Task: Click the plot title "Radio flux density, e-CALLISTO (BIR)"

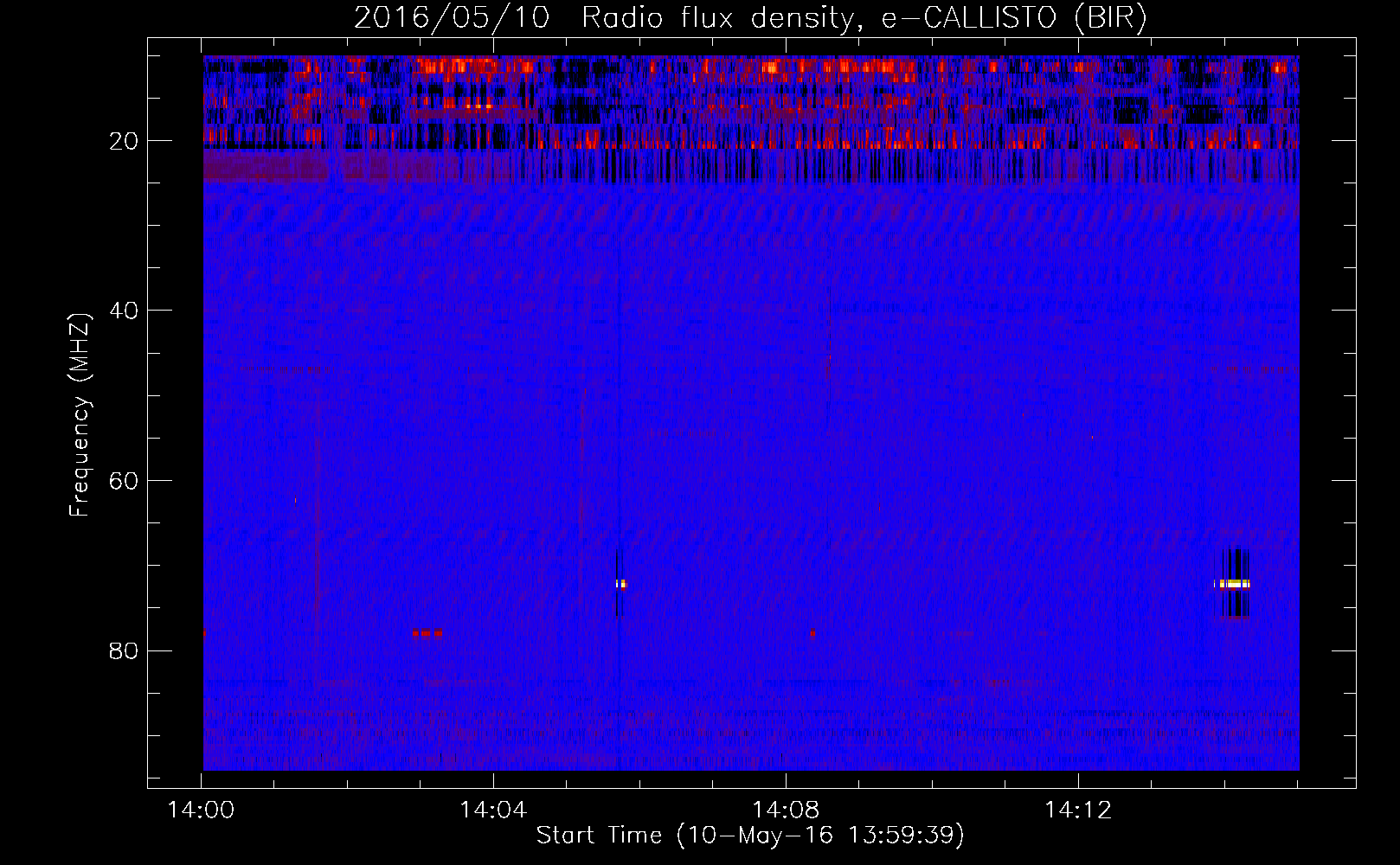Action: coord(864,17)
